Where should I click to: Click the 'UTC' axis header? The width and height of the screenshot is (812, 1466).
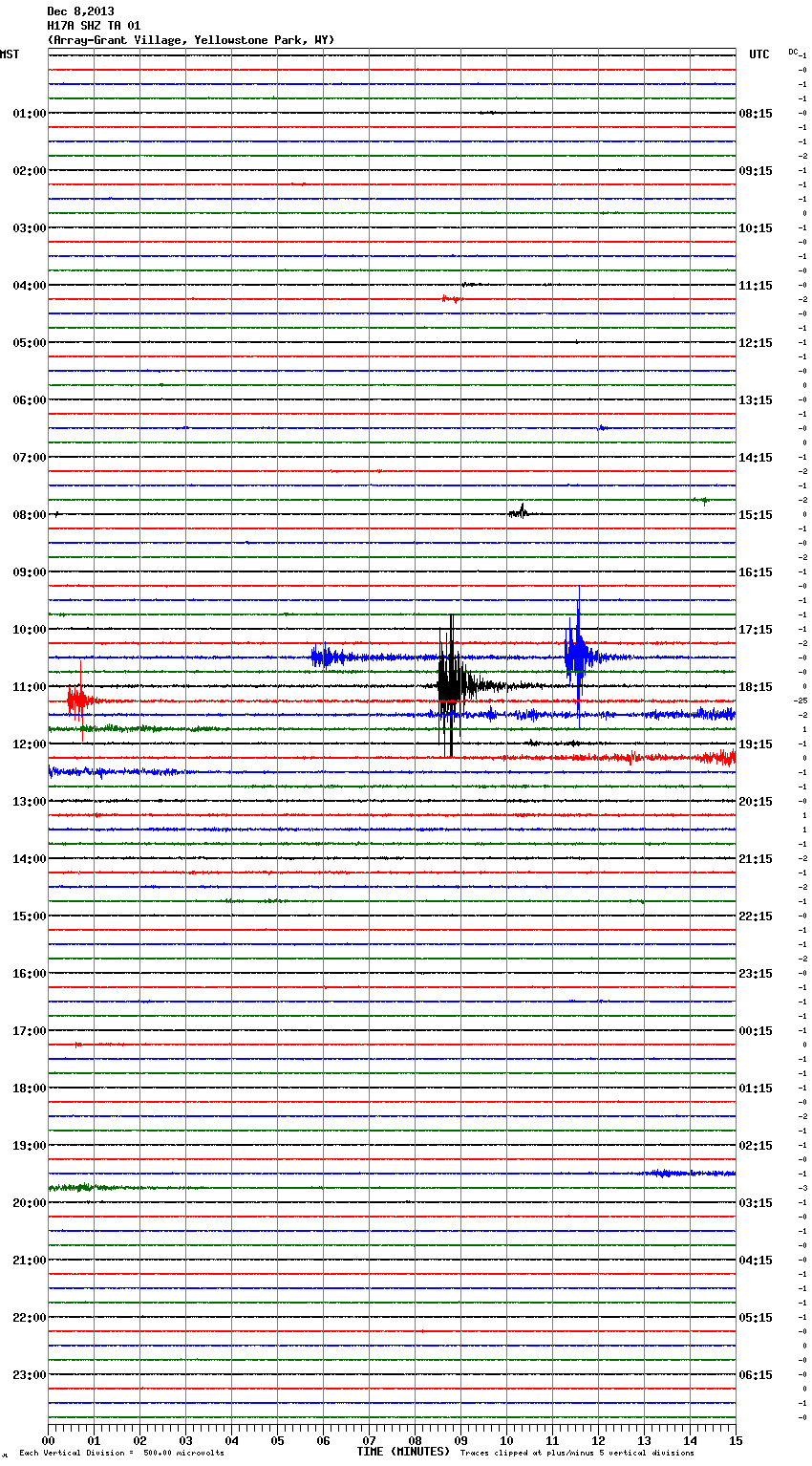[759, 54]
